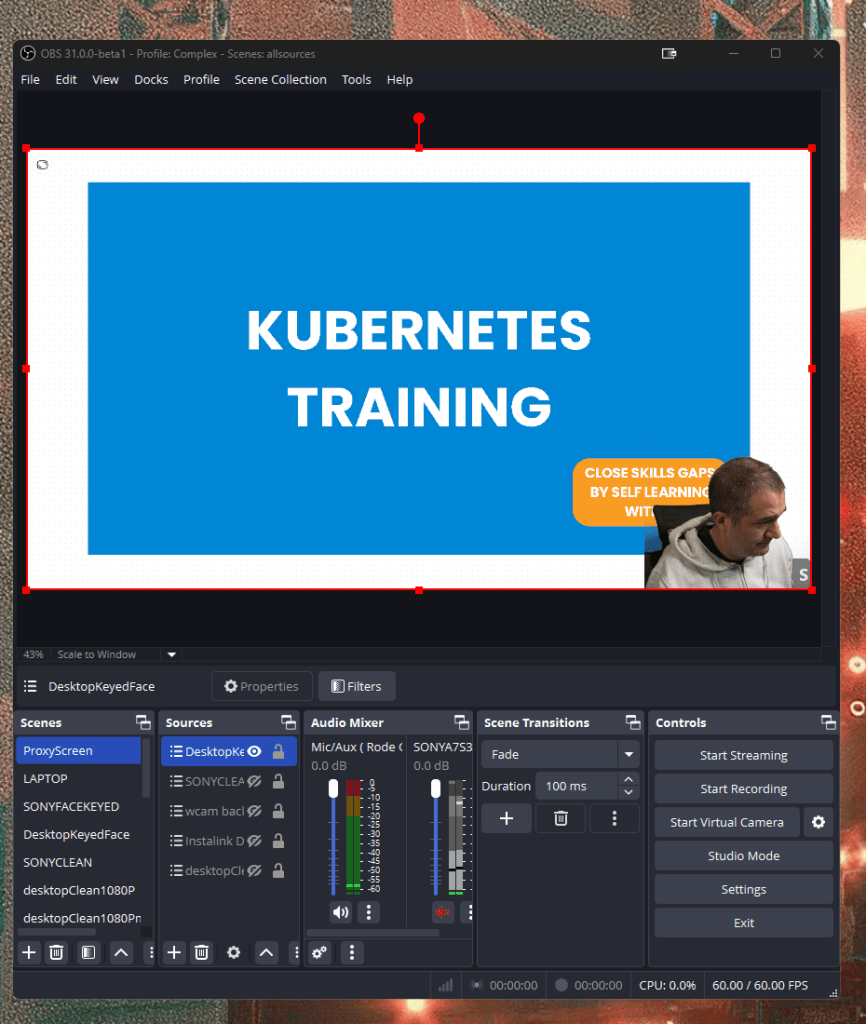Screen dimensions: 866x1024
Task: Click the recording status circle icon
Action: [561, 985]
